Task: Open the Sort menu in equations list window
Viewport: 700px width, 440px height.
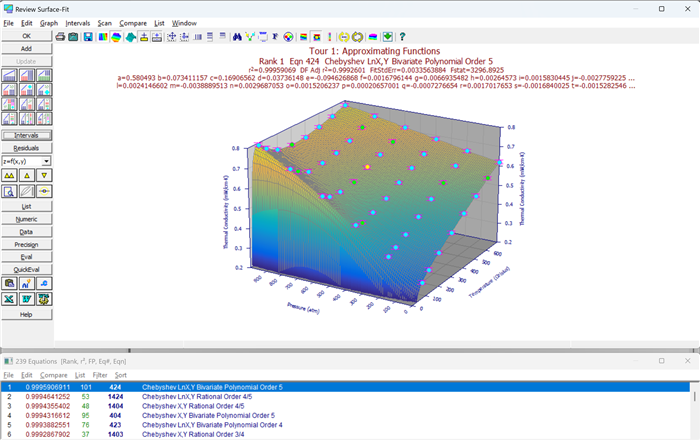Action: pos(121,375)
